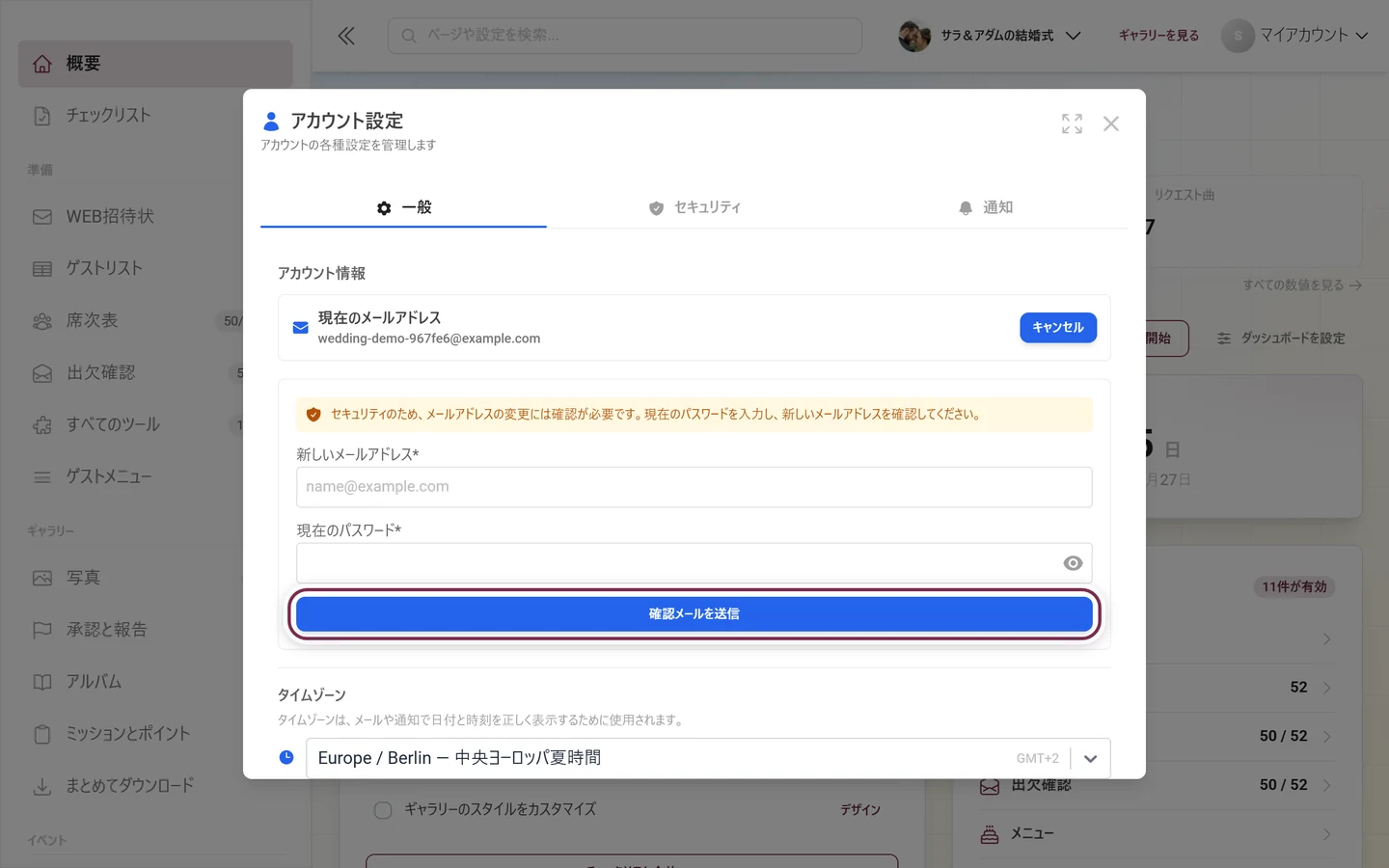Image resolution: width=1389 pixels, height=868 pixels.
Task: Click 確認メールを送信 button
Action: click(x=694, y=614)
